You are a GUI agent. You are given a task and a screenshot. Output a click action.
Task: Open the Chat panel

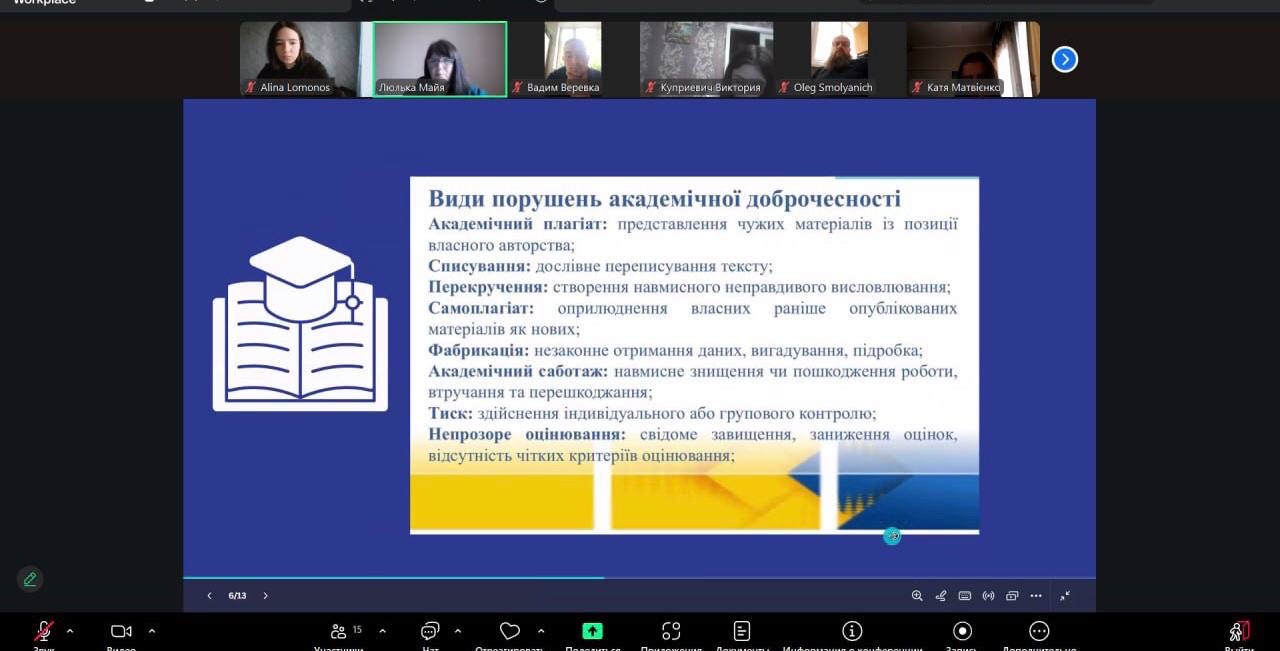(430, 631)
